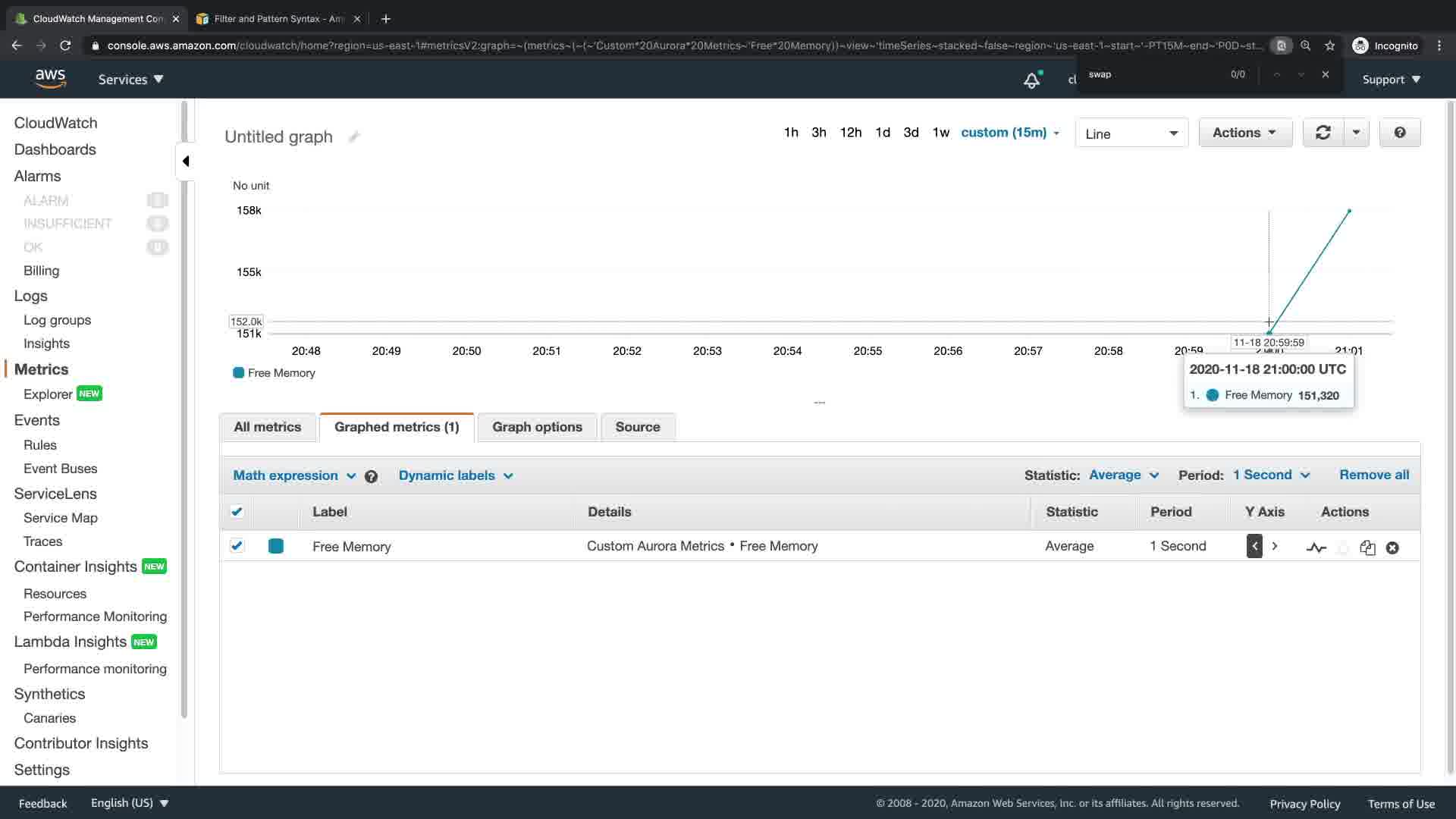Click the Remove all link
Image resolution: width=1456 pixels, height=819 pixels.
point(1373,475)
